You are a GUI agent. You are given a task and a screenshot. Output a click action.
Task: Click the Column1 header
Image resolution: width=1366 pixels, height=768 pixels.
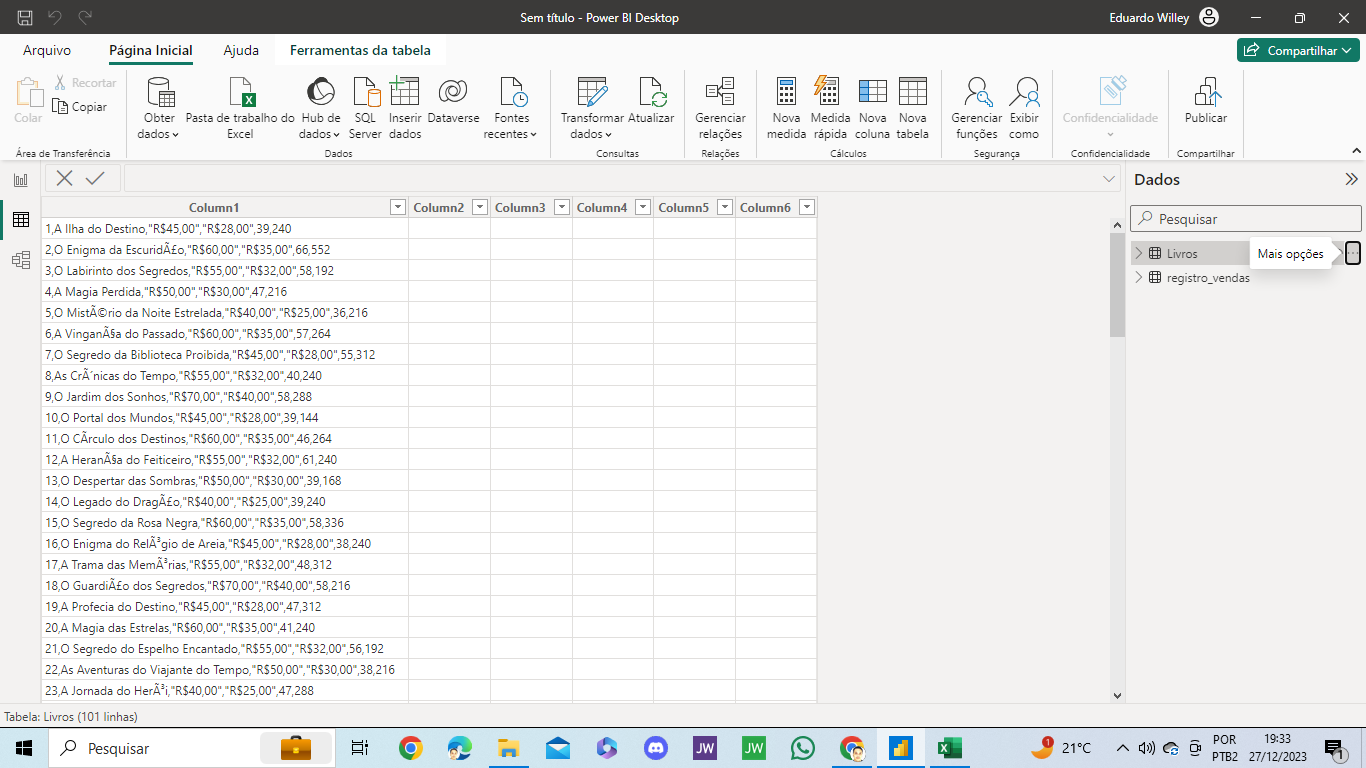tap(214, 207)
